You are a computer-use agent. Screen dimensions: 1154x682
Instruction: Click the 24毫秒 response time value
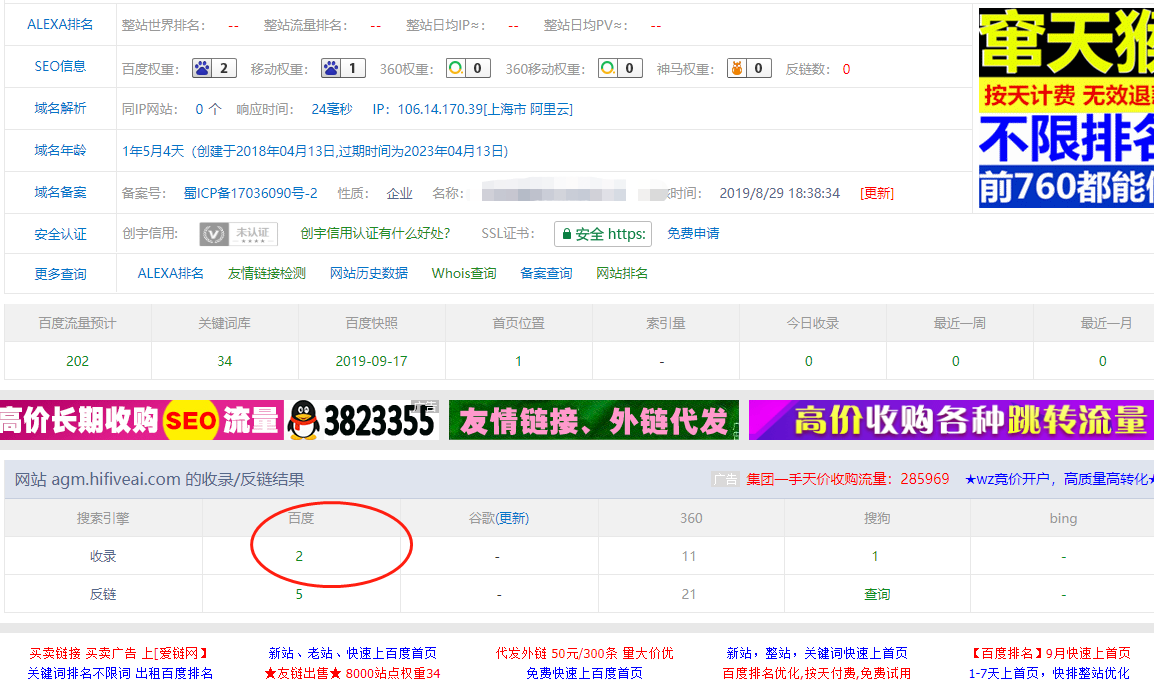[x=332, y=109]
